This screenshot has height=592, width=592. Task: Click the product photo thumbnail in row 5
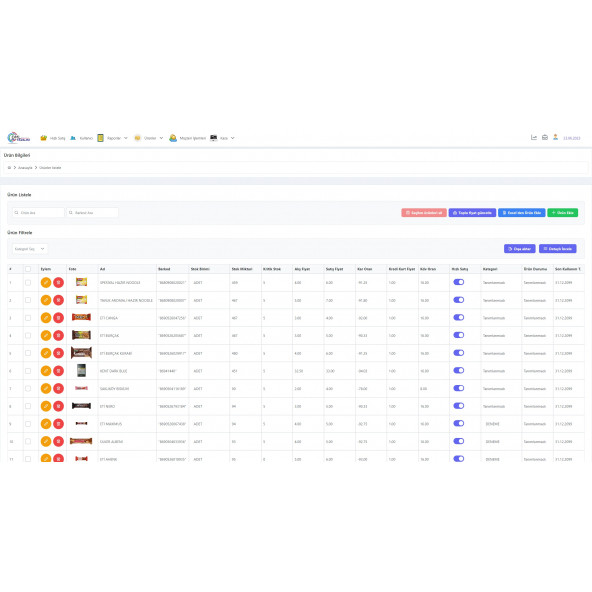(x=81, y=353)
